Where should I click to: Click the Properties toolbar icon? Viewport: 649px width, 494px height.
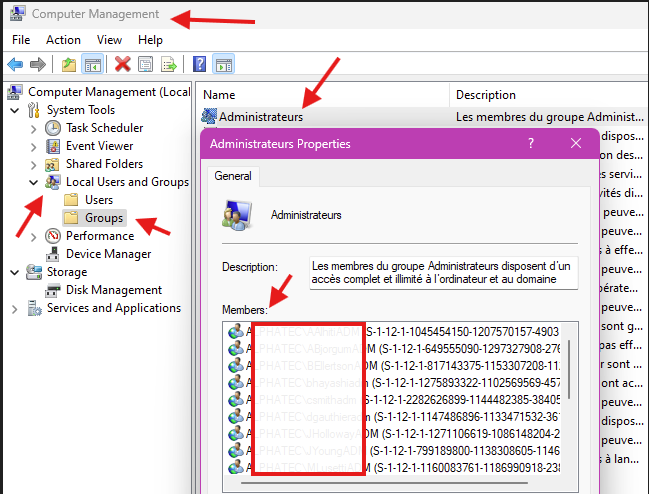(x=145, y=65)
